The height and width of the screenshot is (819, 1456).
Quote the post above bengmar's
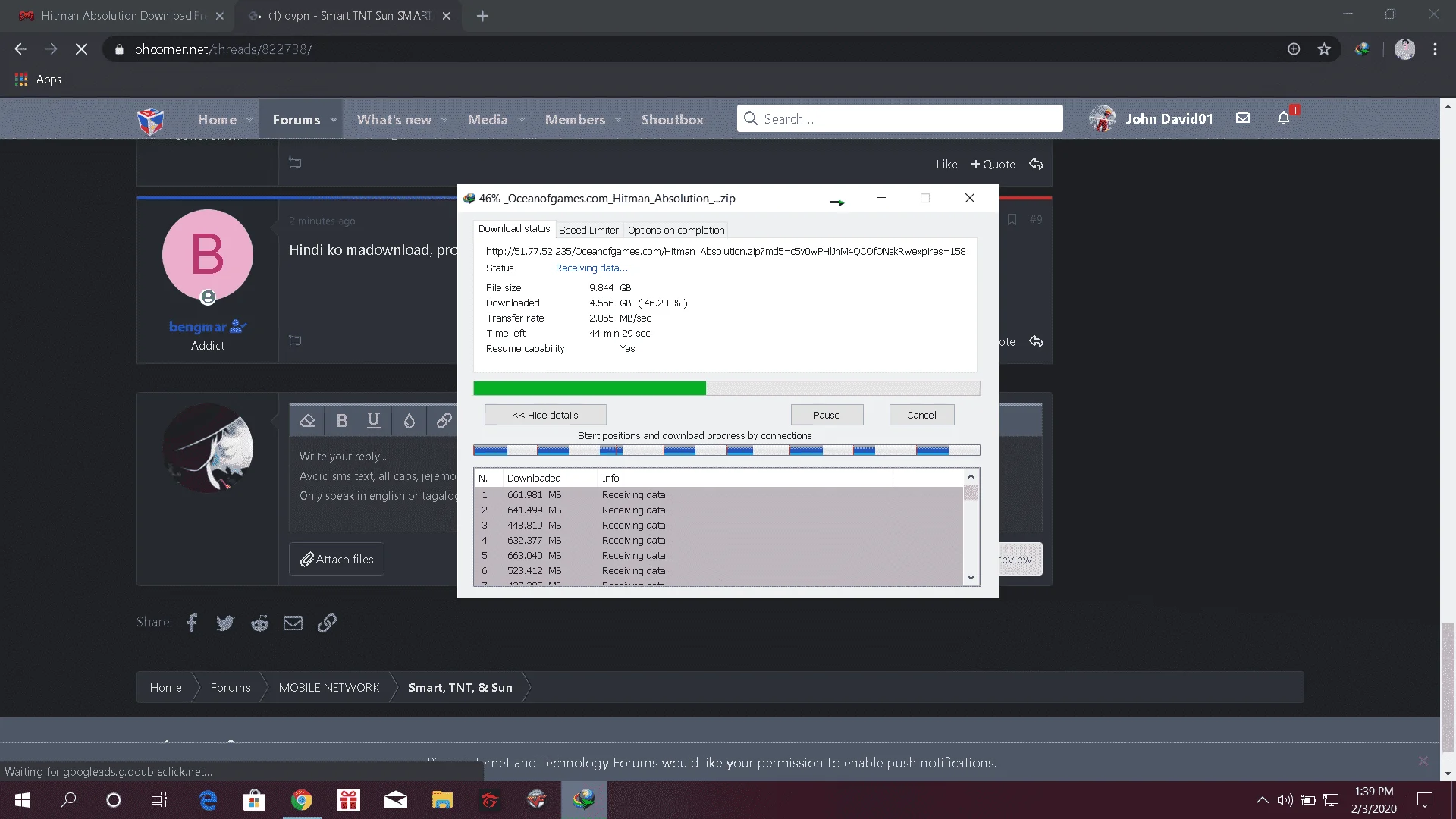[x=993, y=165]
